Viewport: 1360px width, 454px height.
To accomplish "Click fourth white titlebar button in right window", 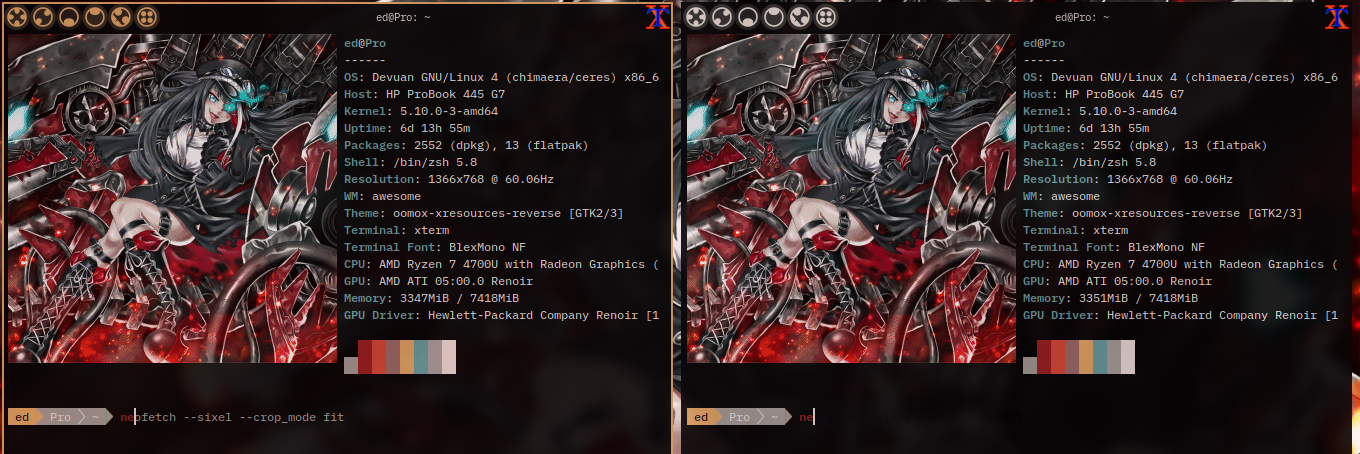I will point(774,17).
